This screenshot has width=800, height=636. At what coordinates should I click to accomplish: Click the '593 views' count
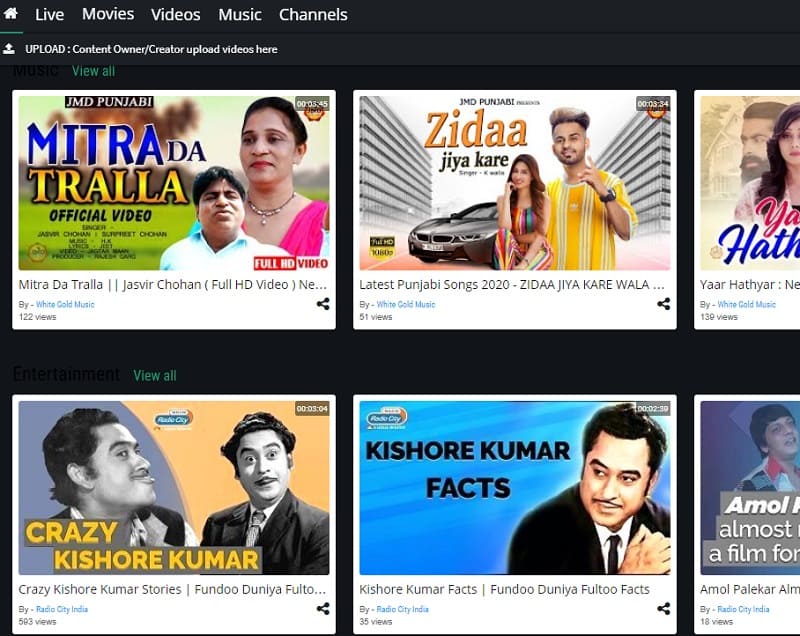(x=37, y=621)
